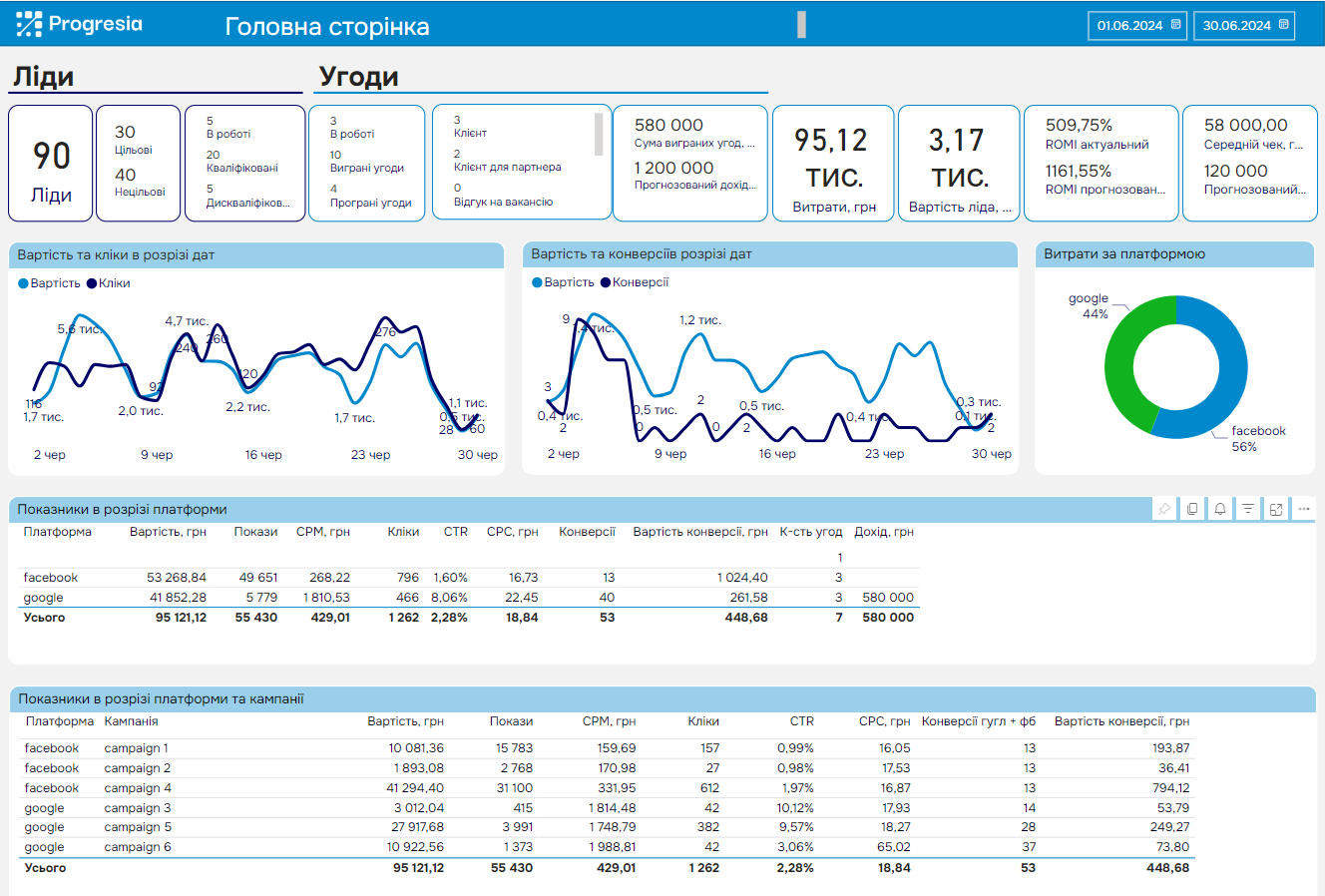The height and width of the screenshot is (896, 1325).
Task: Sort table by Вартість конверсії, грн column header
Action: (700, 532)
